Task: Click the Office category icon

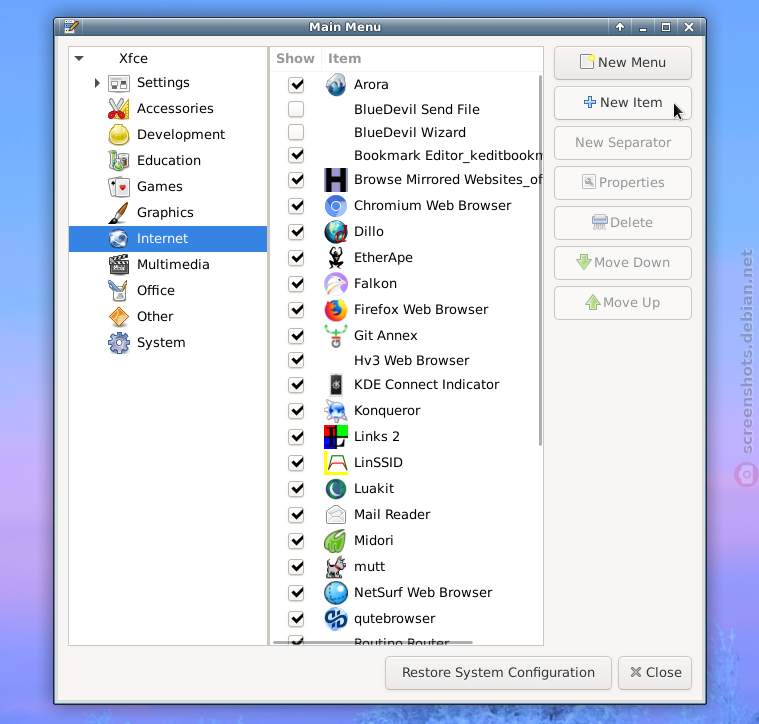Action: 119,290
